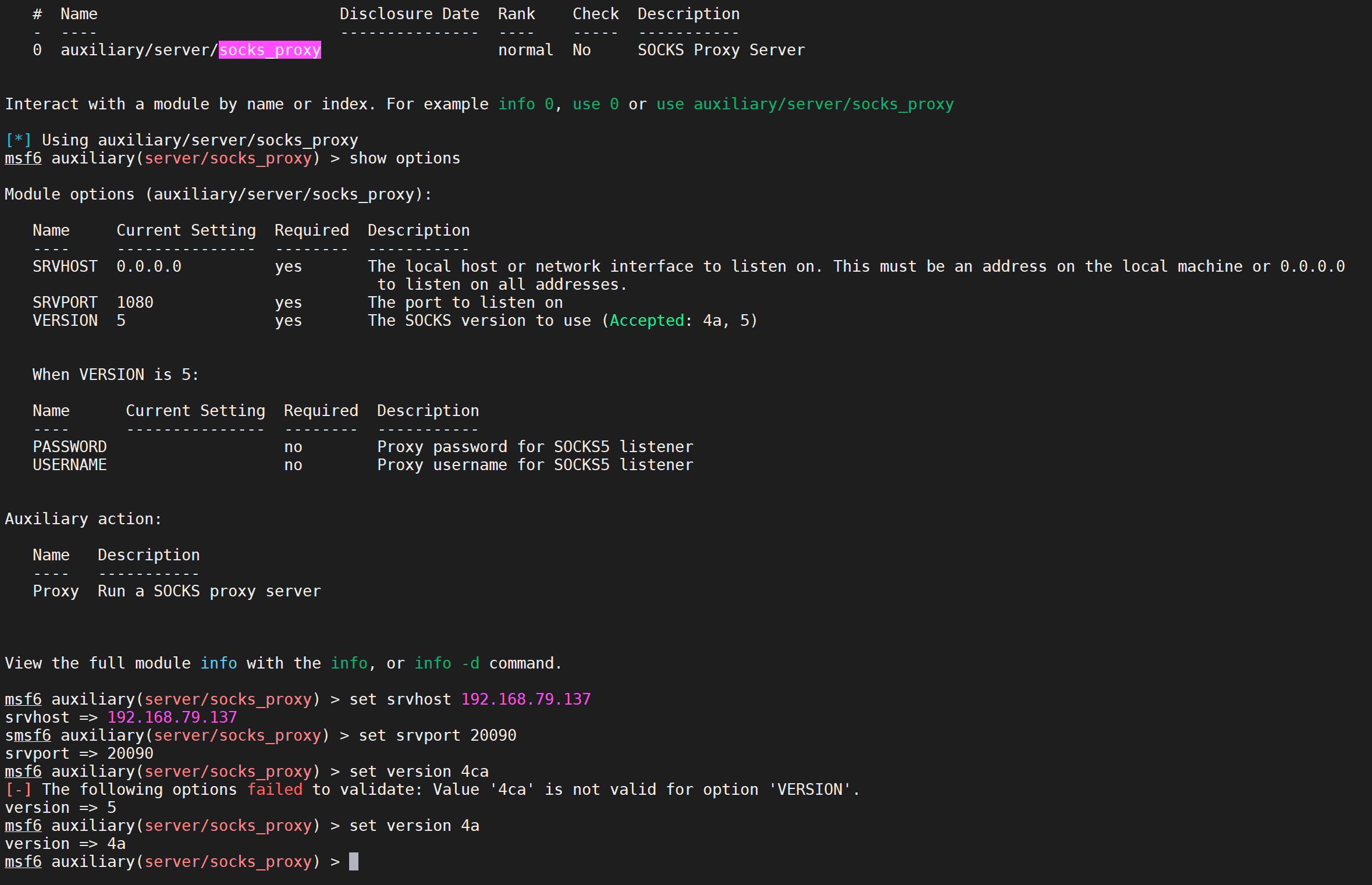The height and width of the screenshot is (885, 1372).
Task: Click the "version => 5" output line
Action: pos(61,808)
